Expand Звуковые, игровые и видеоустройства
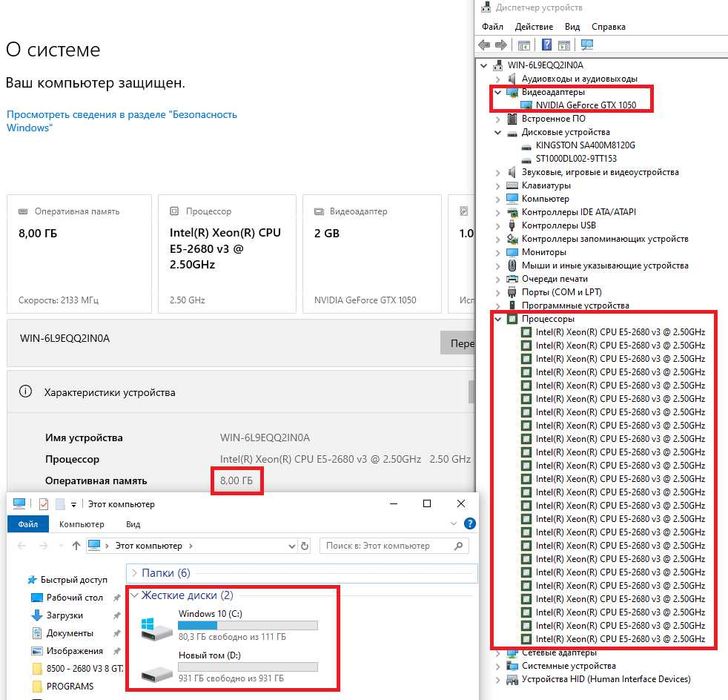 coord(498,172)
